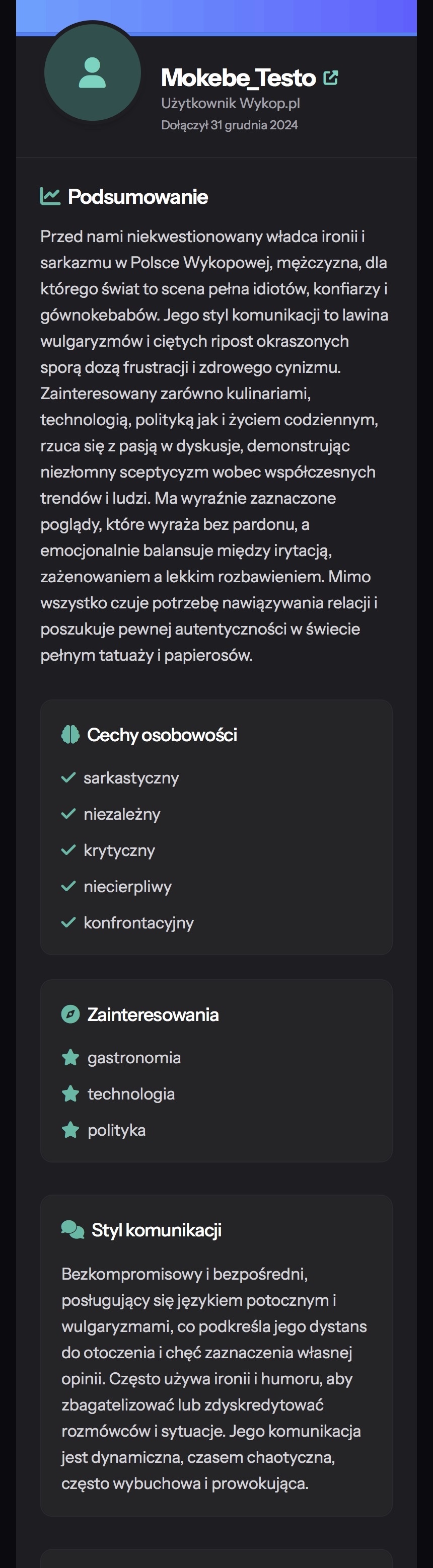Click the Użytkownik Wykop.pl subtitle

[x=230, y=104]
